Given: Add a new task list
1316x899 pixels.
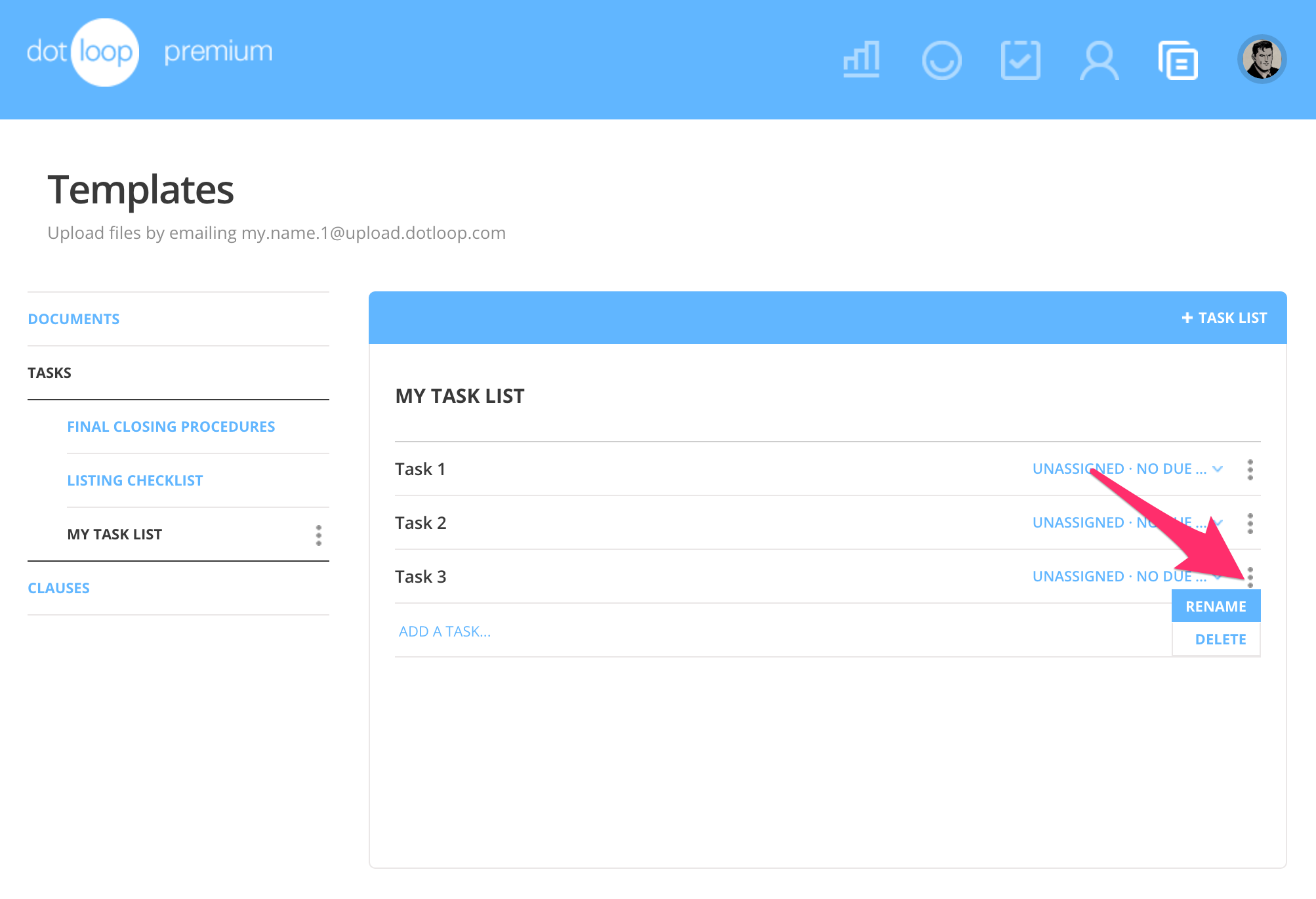Looking at the screenshot, I should pos(1224,318).
